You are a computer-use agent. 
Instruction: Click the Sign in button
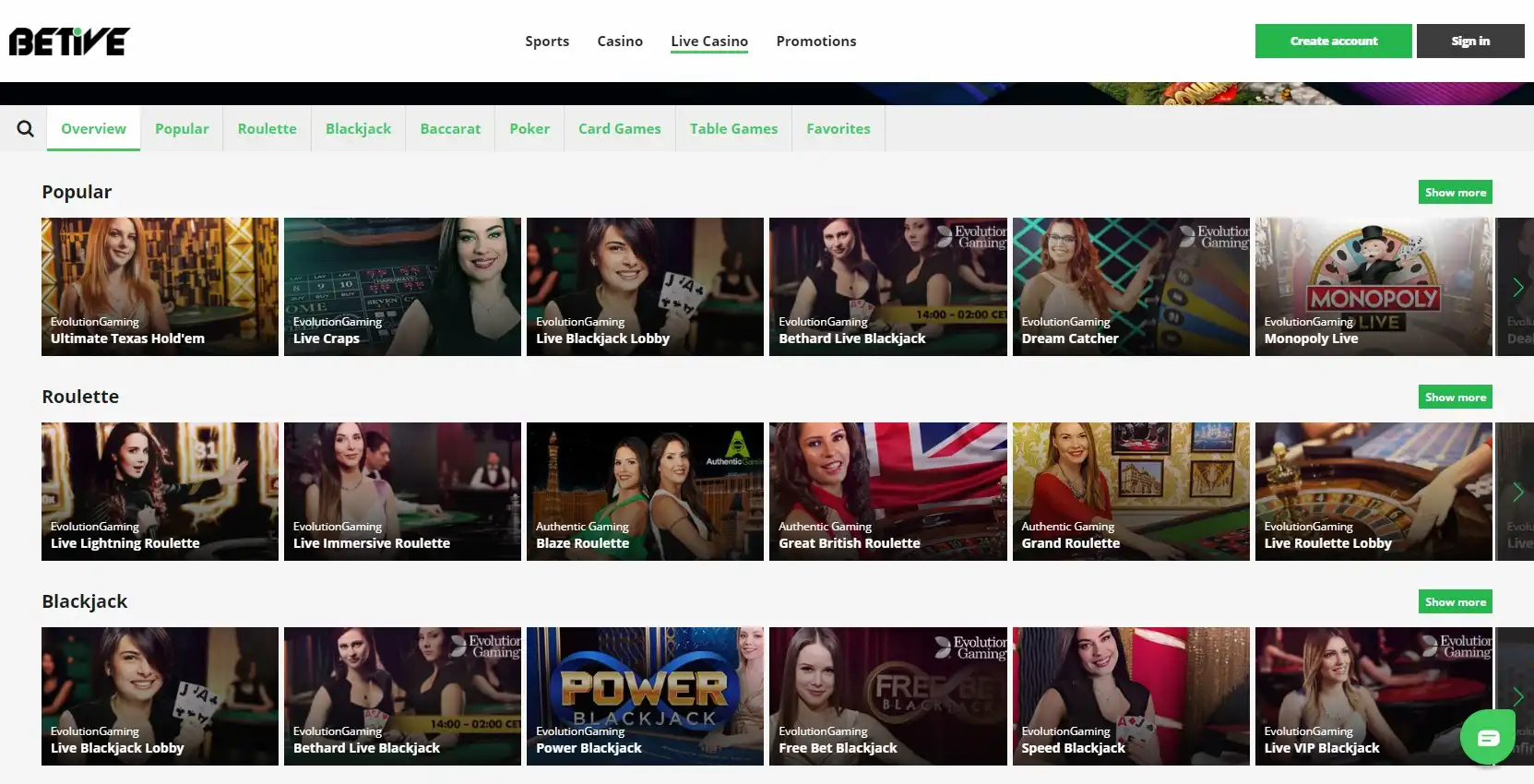1469,42
